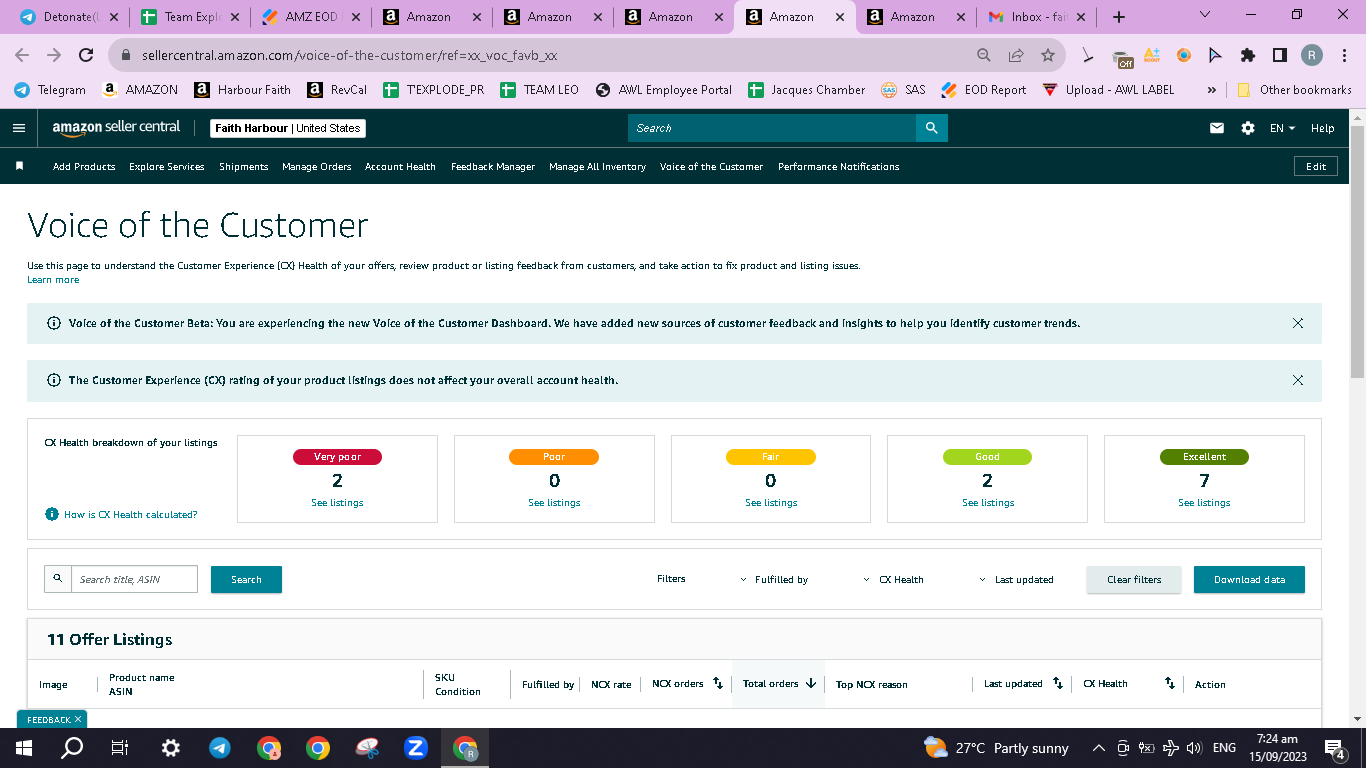The width and height of the screenshot is (1366, 768).
Task: Follow the Learn more link
Action: pyautogui.click(x=53, y=280)
